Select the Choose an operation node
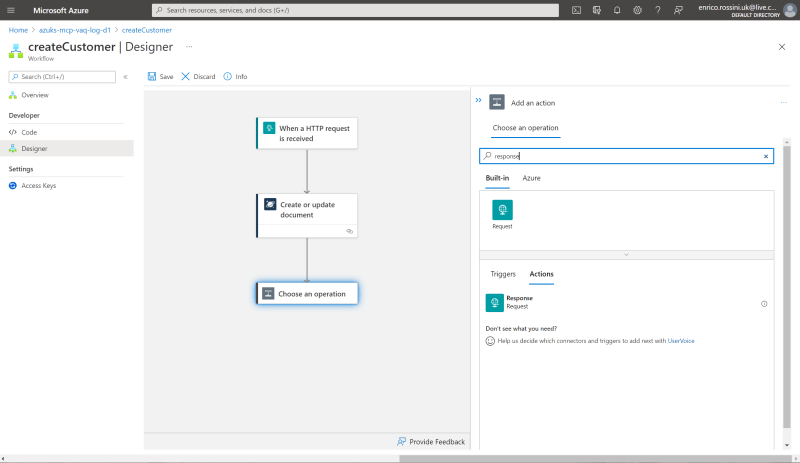The image size is (800, 463). click(x=307, y=294)
